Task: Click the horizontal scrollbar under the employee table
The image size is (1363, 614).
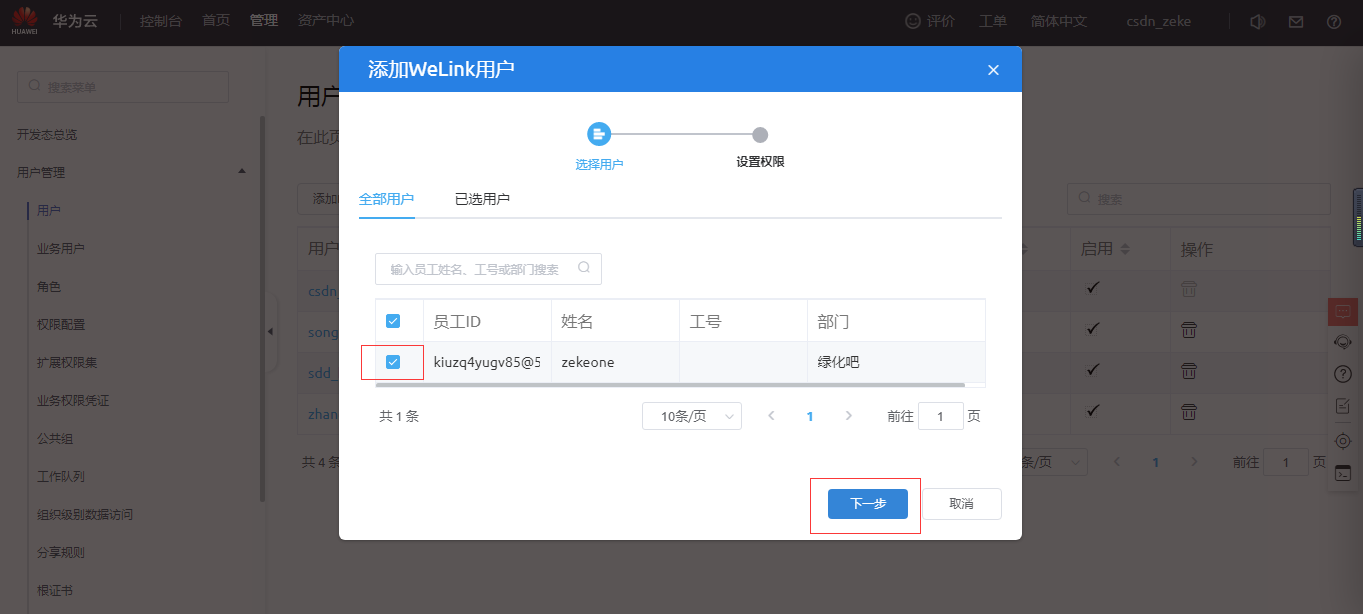Action: tap(670, 384)
